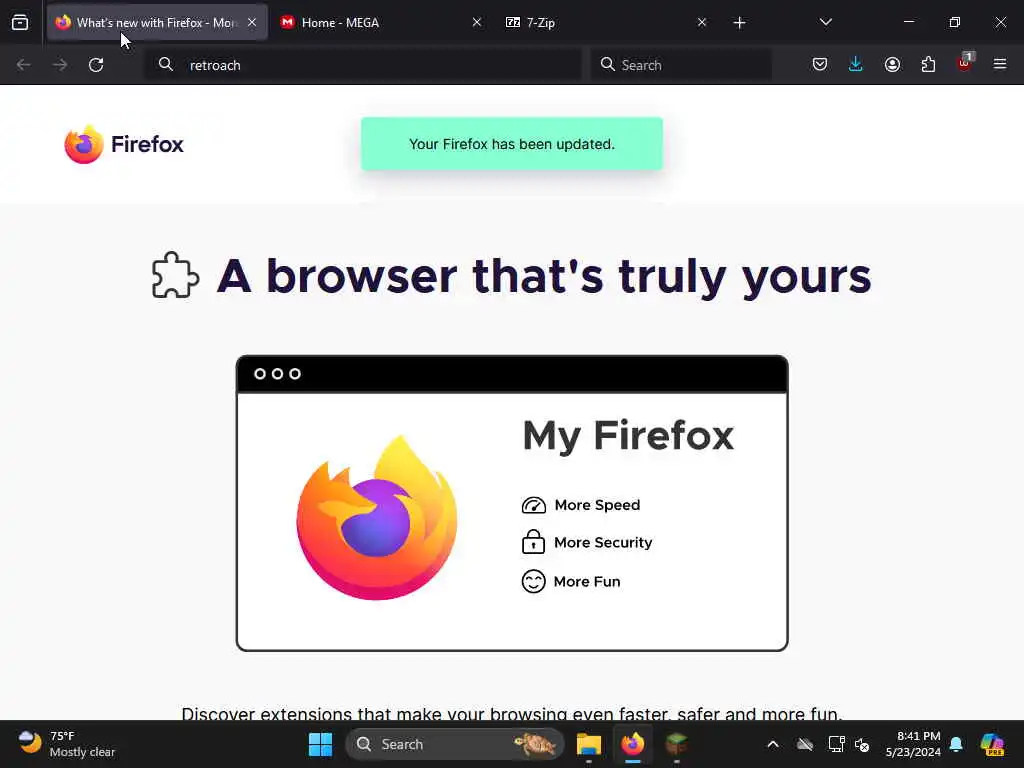Image resolution: width=1024 pixels, height=768 pixels.
Task: Open the Firefox application menu
Action: [x=1000, y=64]
